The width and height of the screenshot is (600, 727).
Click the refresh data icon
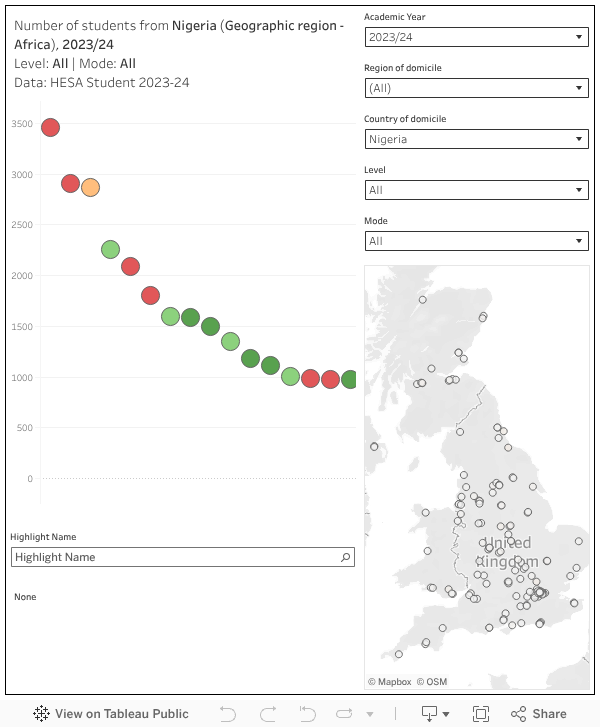tap(345, 714)
